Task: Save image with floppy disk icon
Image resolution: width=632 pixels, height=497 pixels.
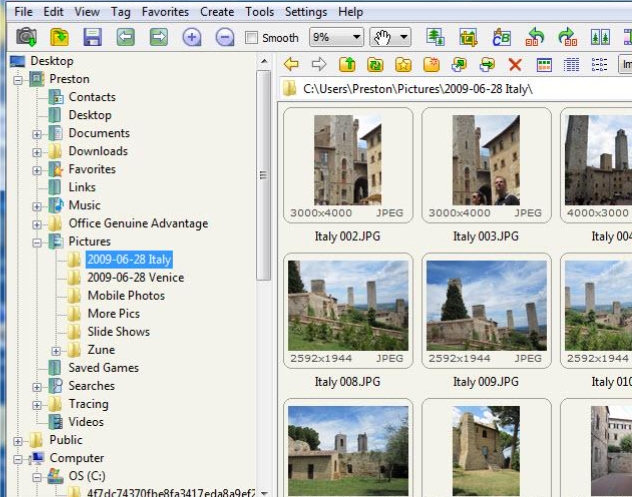Action: click(x=92, y=37)
